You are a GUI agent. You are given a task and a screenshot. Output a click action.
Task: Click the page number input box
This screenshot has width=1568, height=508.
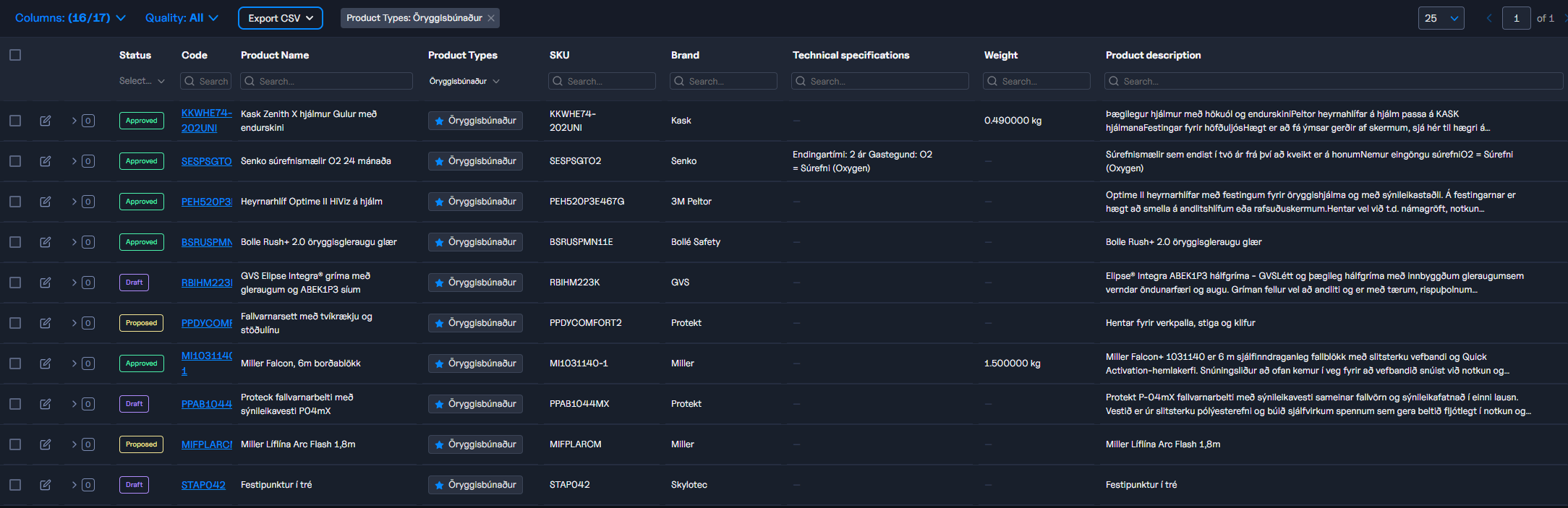1516,18
